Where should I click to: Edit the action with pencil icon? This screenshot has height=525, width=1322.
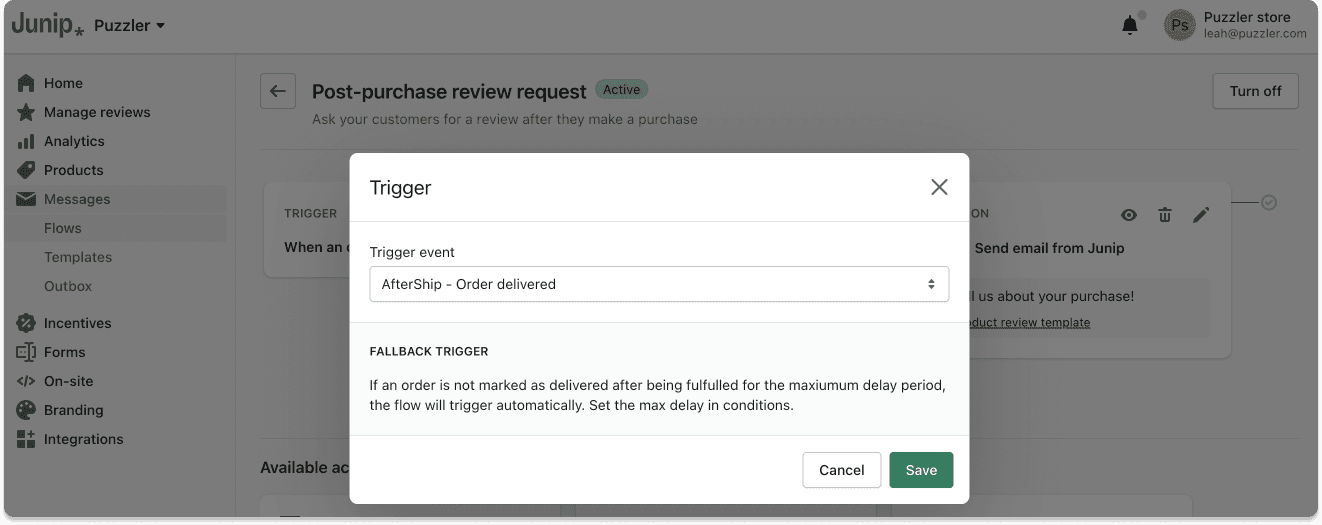coord(1201,215)
